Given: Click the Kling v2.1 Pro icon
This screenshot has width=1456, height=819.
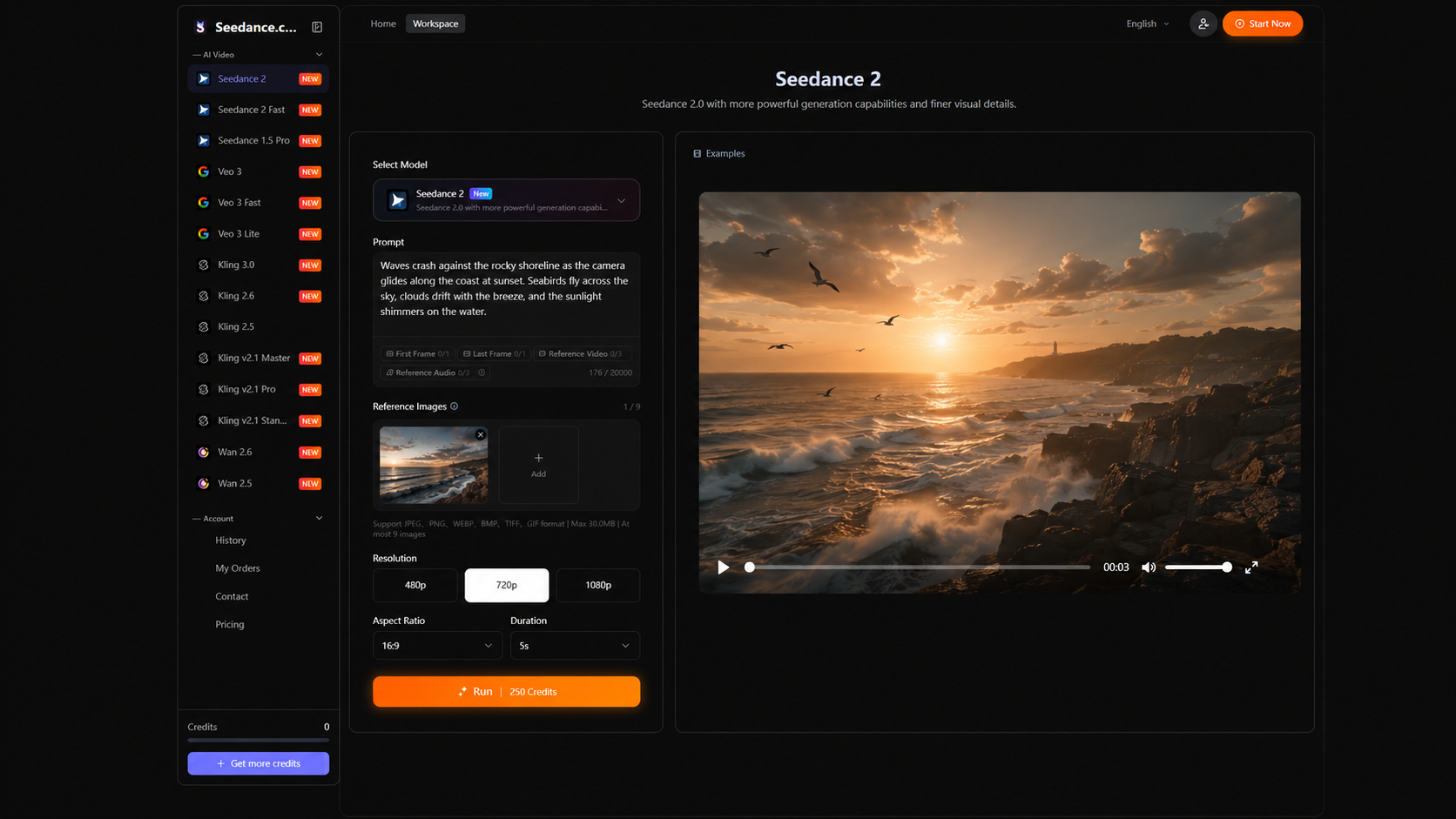Looking at the screenshot, I should [204, 389].
